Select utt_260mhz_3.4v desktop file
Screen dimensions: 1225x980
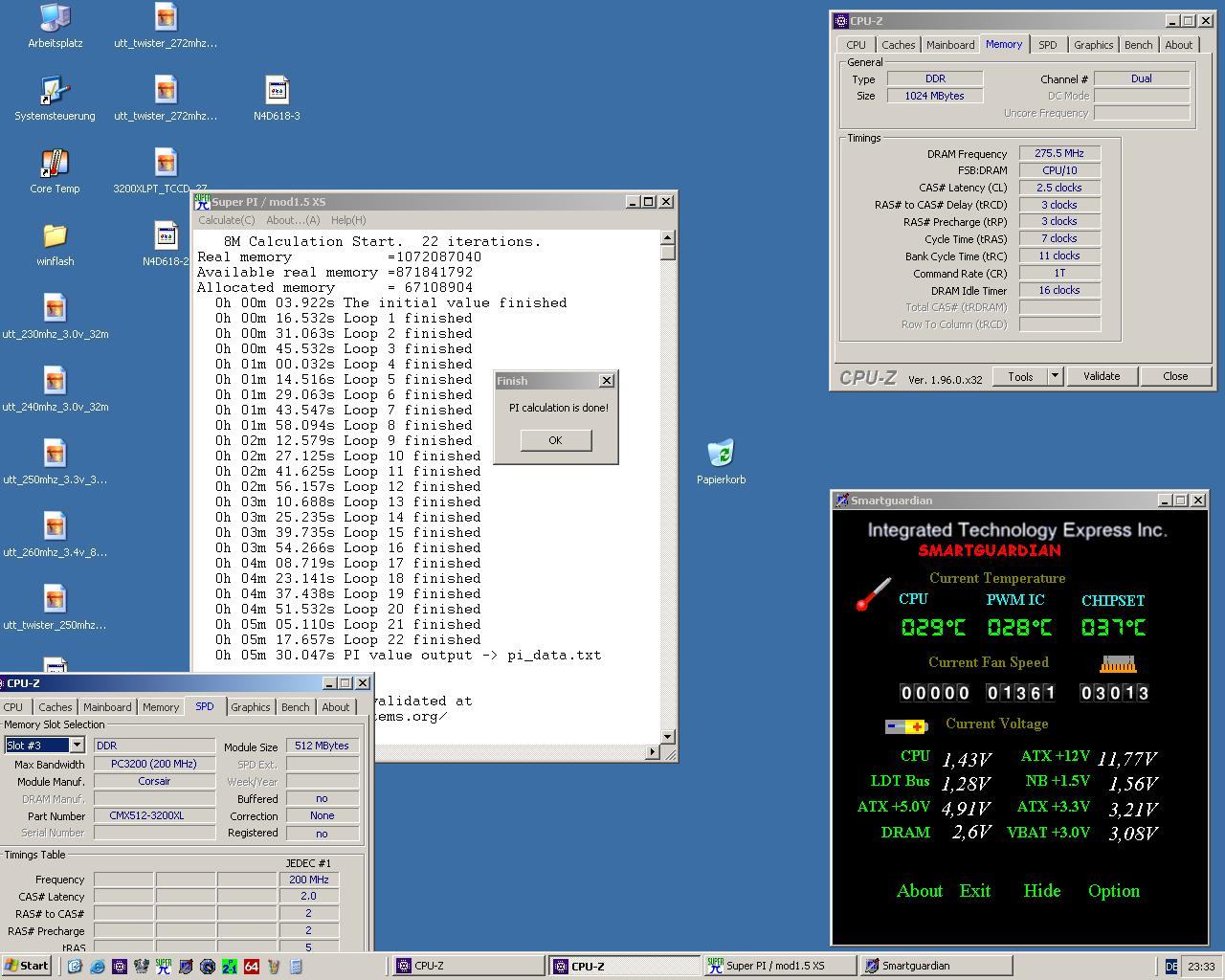(55, 535)
